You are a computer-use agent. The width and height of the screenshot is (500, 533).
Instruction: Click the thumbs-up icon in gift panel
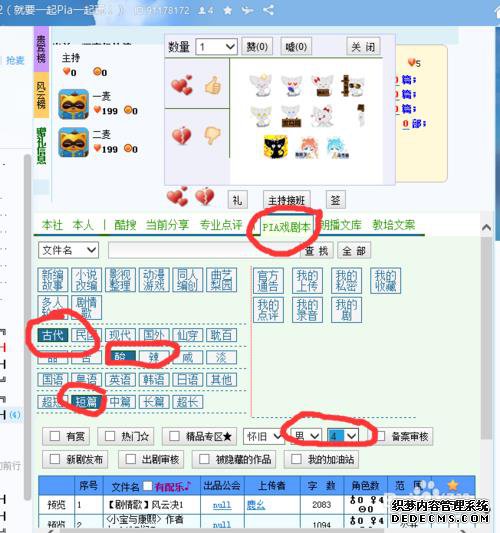[x=213, y=85]
